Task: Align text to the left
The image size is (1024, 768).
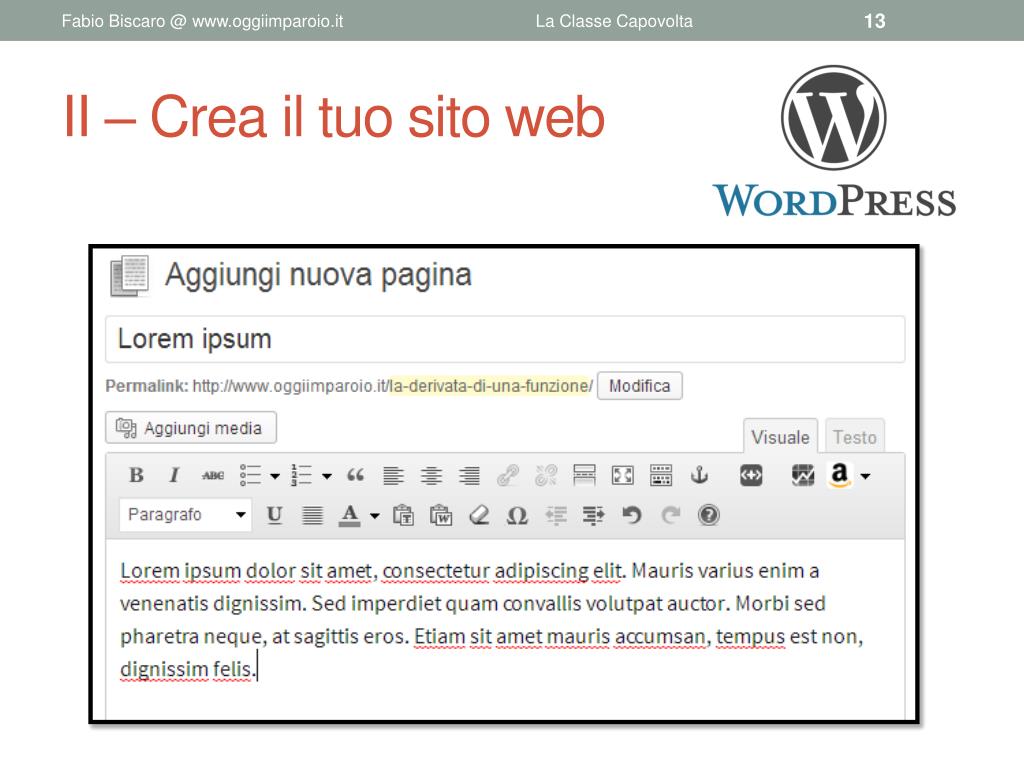Action: [x=393, y=475]
